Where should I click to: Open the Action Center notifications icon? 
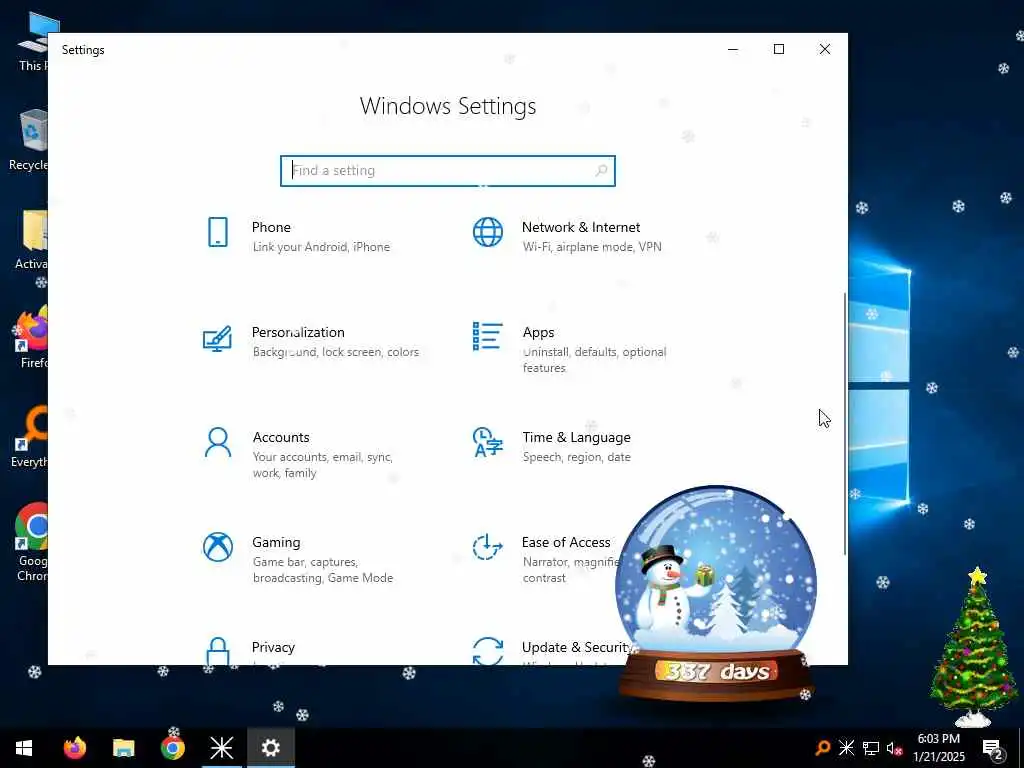(x=993, y=748)
